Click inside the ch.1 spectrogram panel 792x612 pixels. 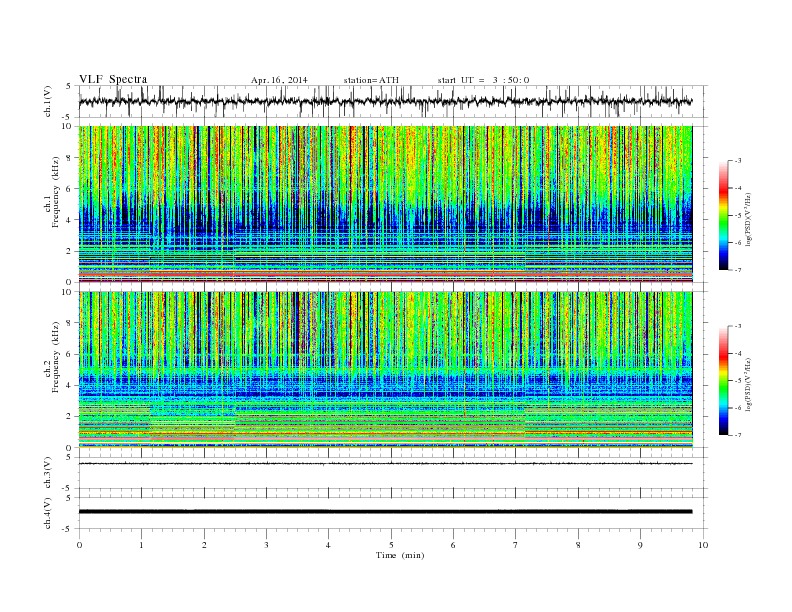click(385, 204)
